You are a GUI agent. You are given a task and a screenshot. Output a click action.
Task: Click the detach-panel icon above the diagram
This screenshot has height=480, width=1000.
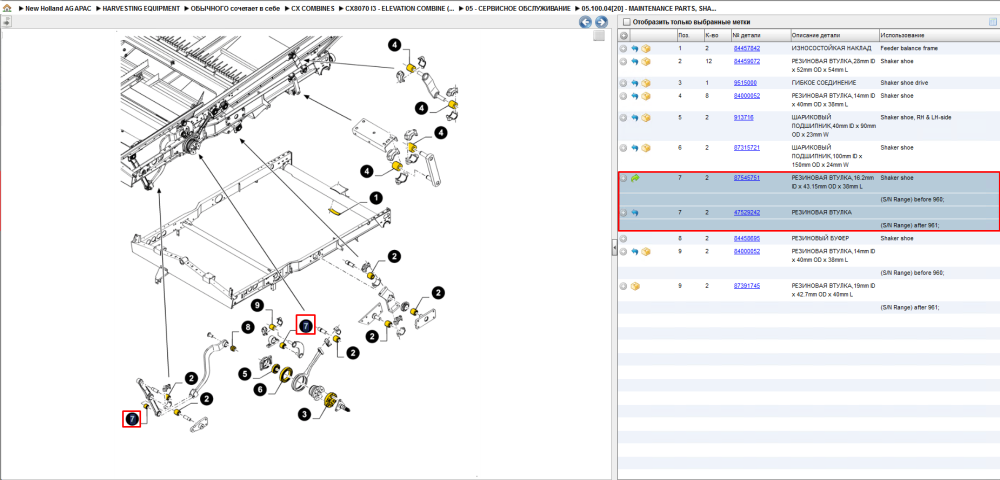point(7,22)
